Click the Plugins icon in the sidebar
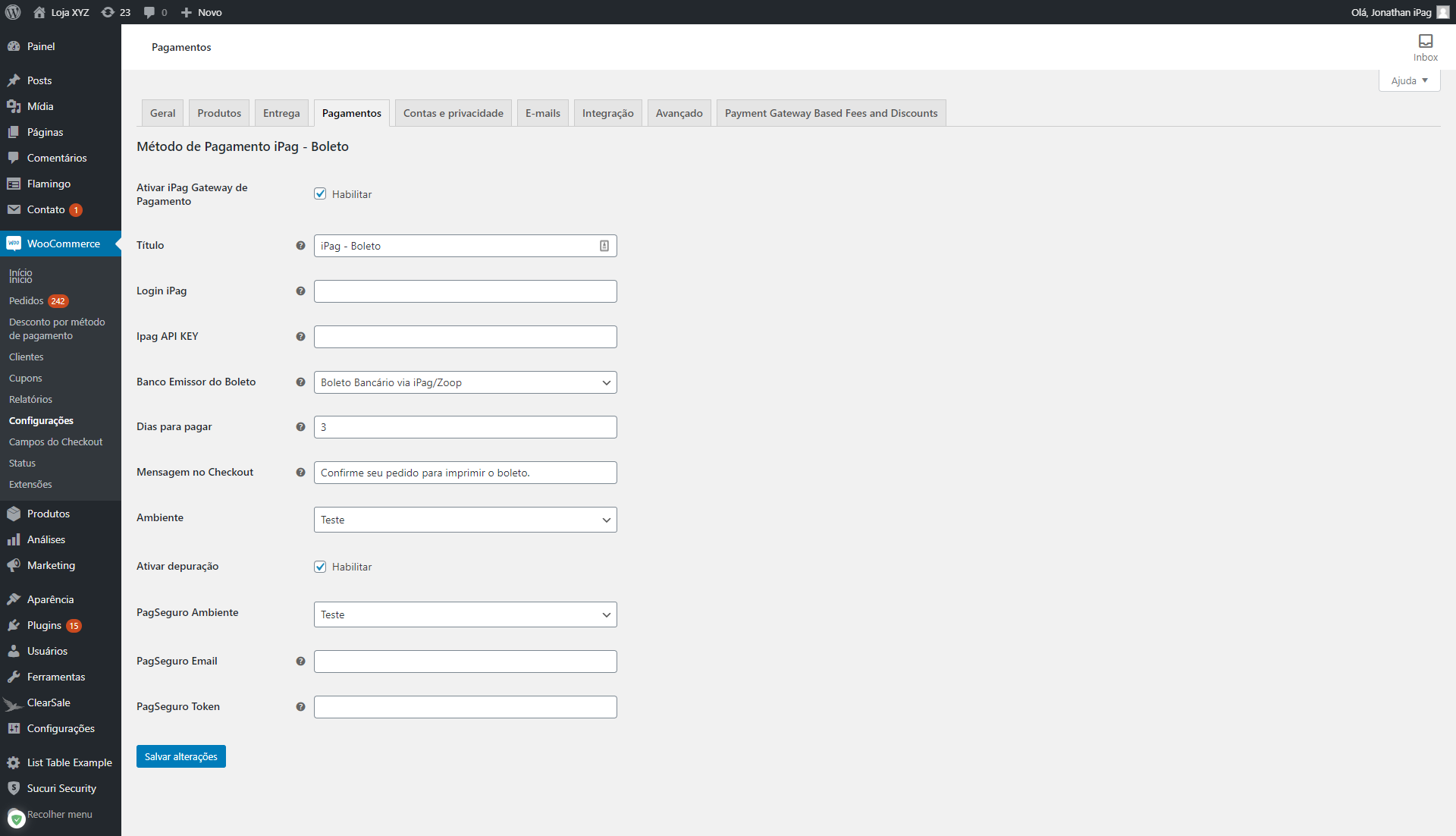 click(14, 625)
